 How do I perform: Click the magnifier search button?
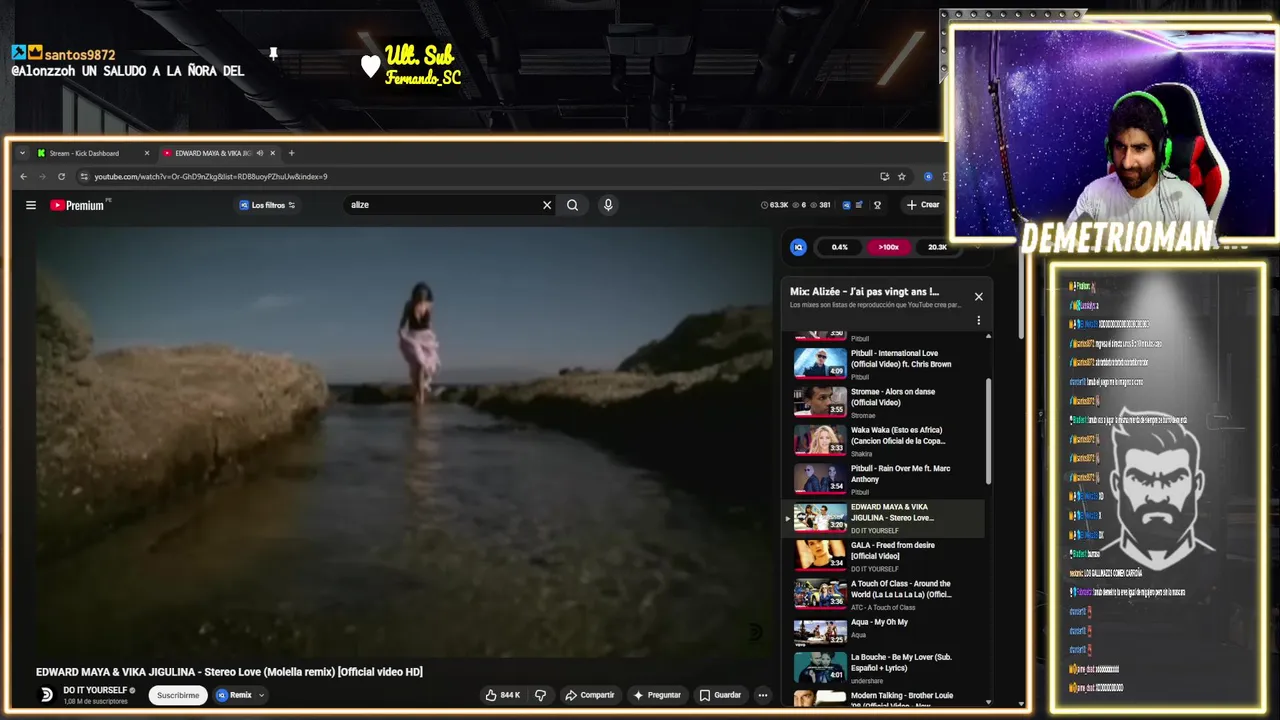[x=572, y=205]
